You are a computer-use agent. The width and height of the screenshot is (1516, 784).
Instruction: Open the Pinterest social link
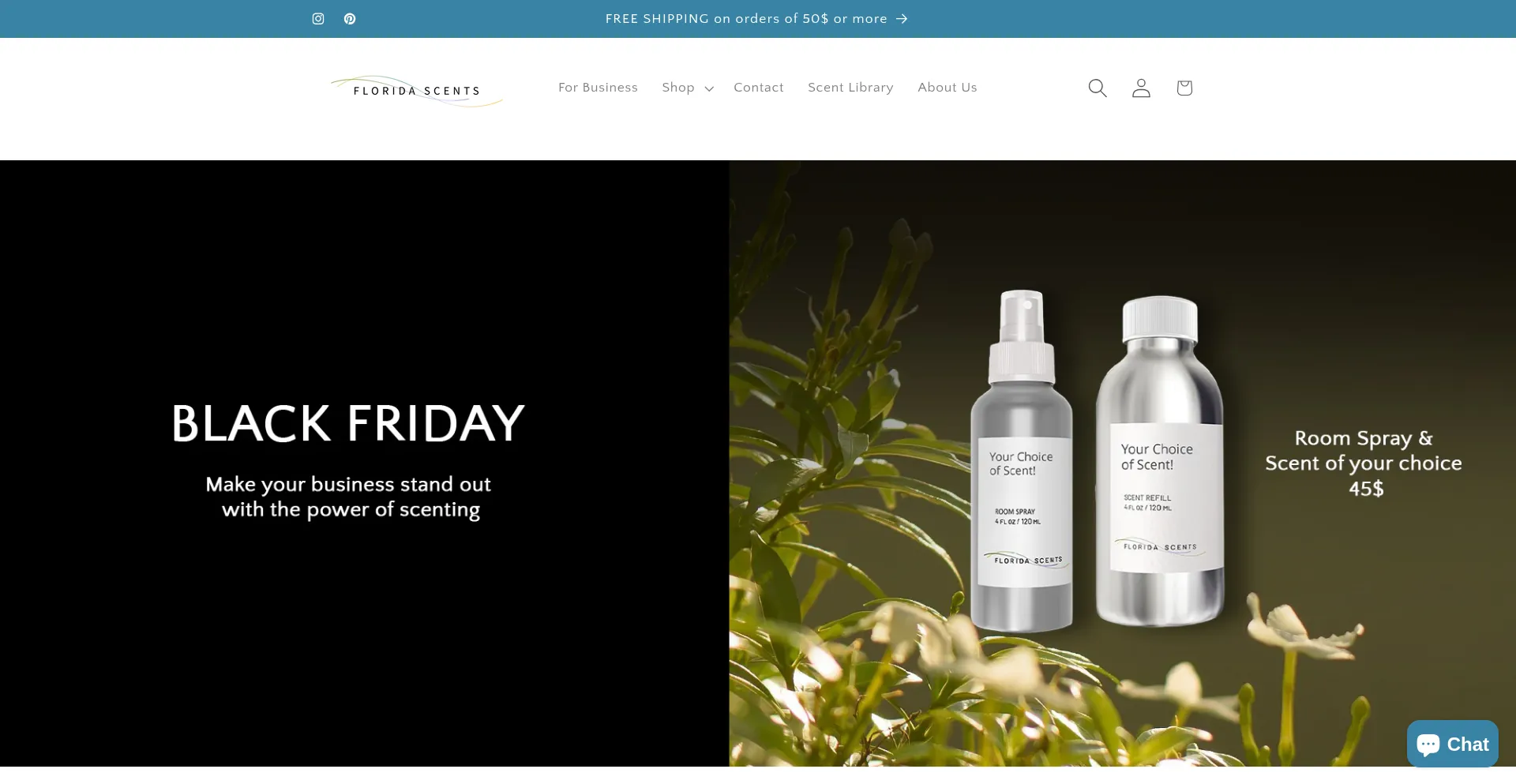pyautogui.click(x=350, y=19)
